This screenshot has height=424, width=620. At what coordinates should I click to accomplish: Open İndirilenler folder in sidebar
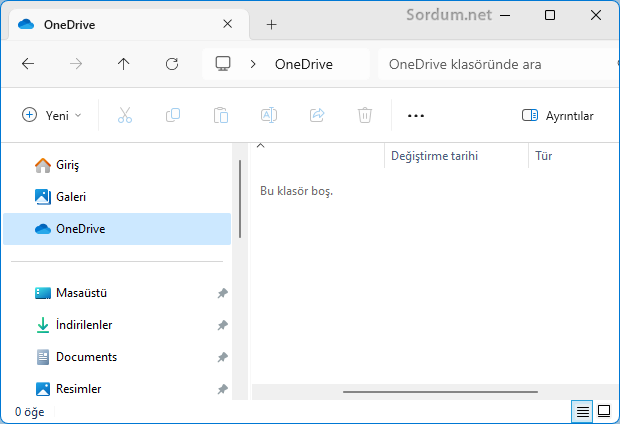(117, 325)
